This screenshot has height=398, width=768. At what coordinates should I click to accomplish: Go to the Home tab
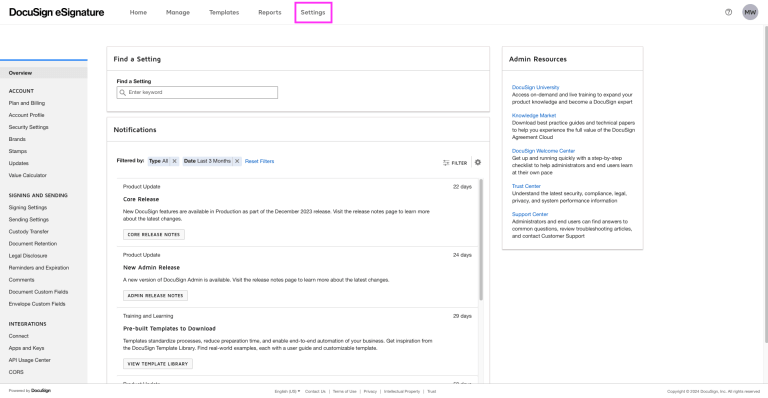coord(138,12)
